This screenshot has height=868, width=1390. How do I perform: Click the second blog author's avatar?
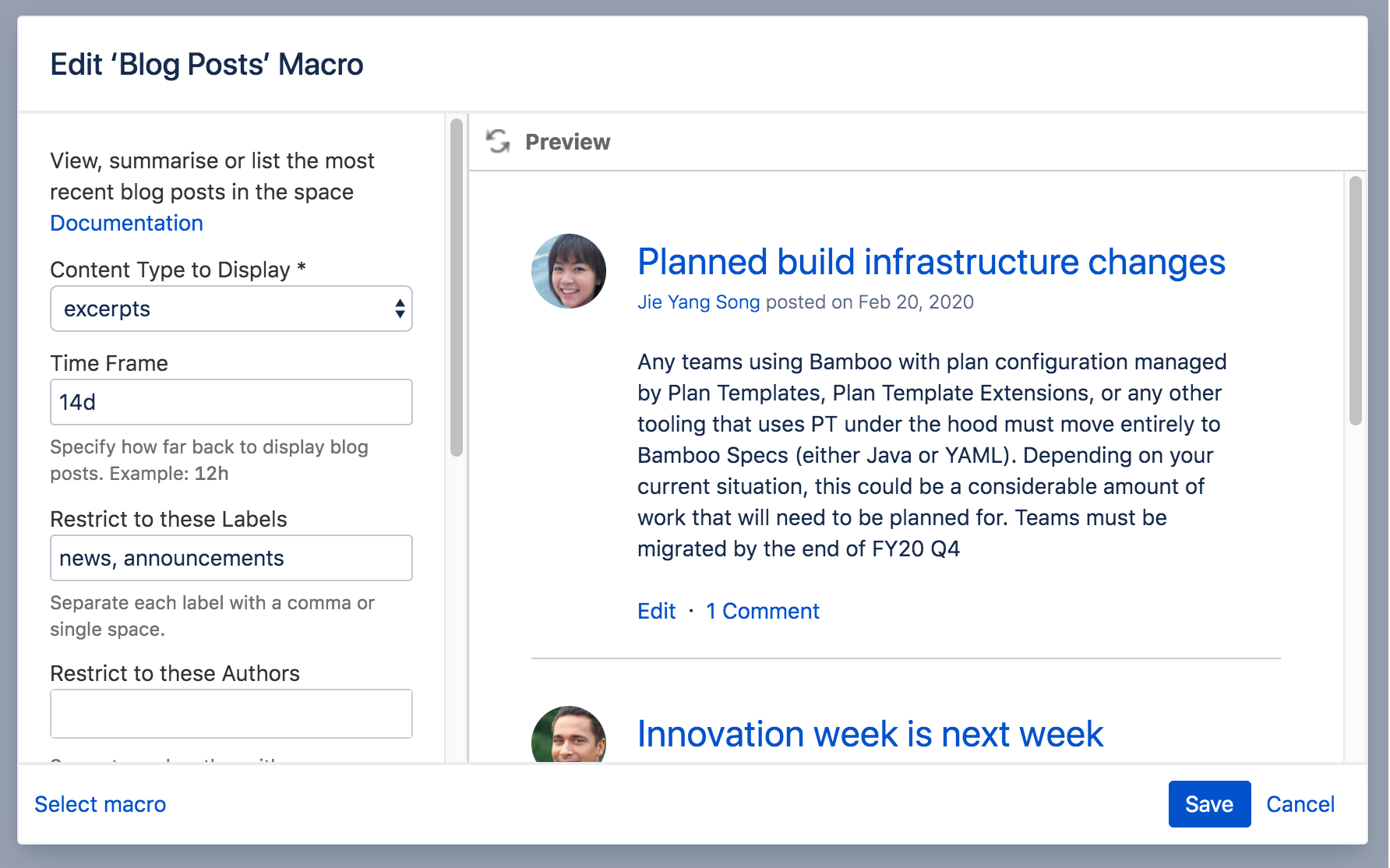tap(569, 735)
